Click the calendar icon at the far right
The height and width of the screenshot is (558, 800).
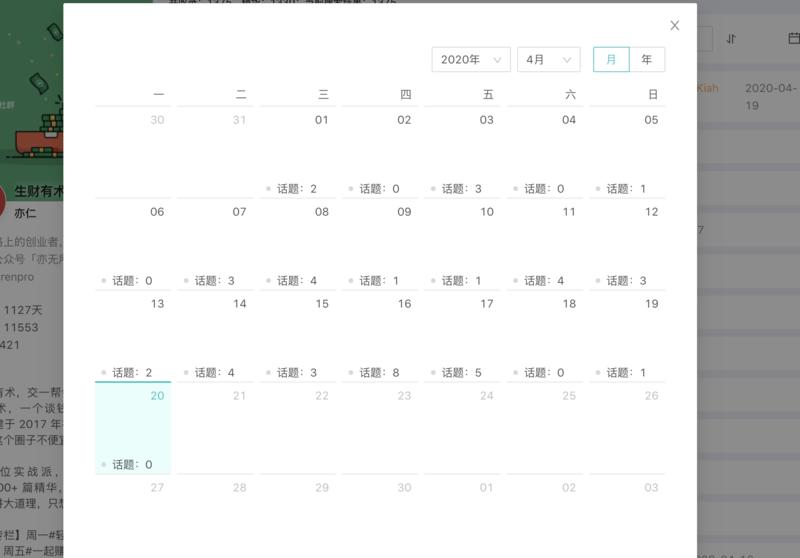coord(794,39)
